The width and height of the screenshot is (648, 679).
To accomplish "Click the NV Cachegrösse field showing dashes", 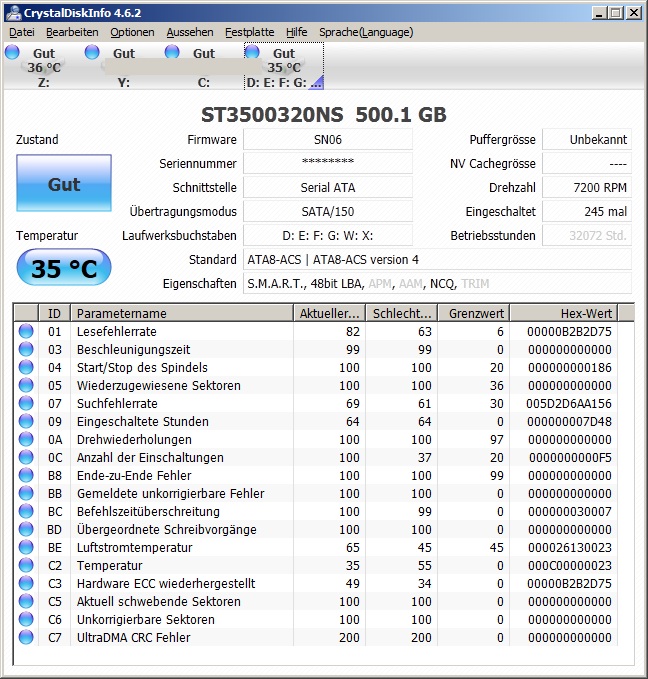I will coord(587,164).
